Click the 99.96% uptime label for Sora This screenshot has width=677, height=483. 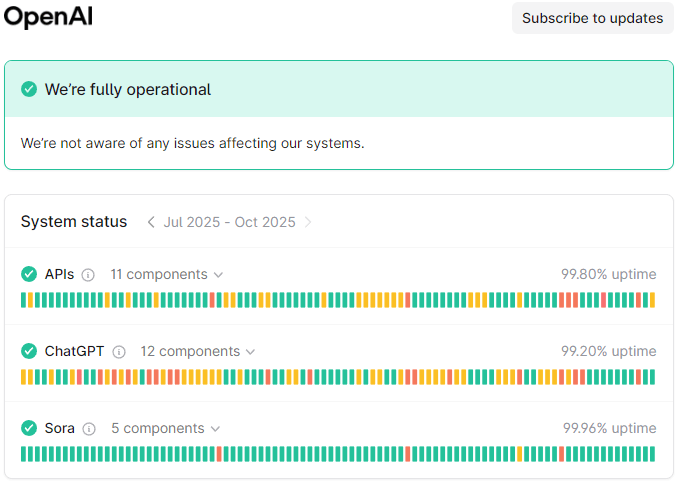[x=609, y=428]
